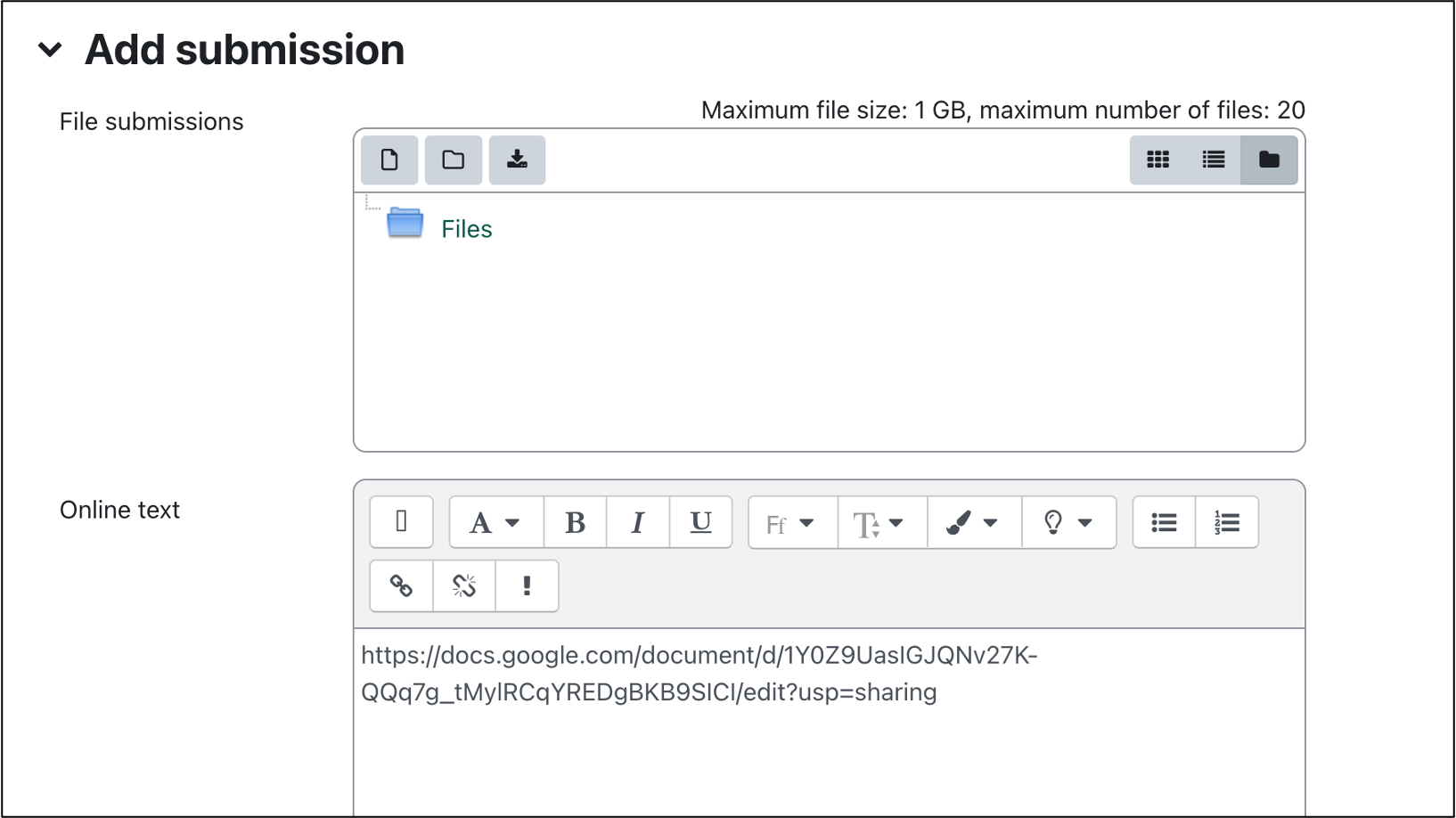
Task: Collapse the Add submission section
Action: pyautogui.click(x=51, y=51)
